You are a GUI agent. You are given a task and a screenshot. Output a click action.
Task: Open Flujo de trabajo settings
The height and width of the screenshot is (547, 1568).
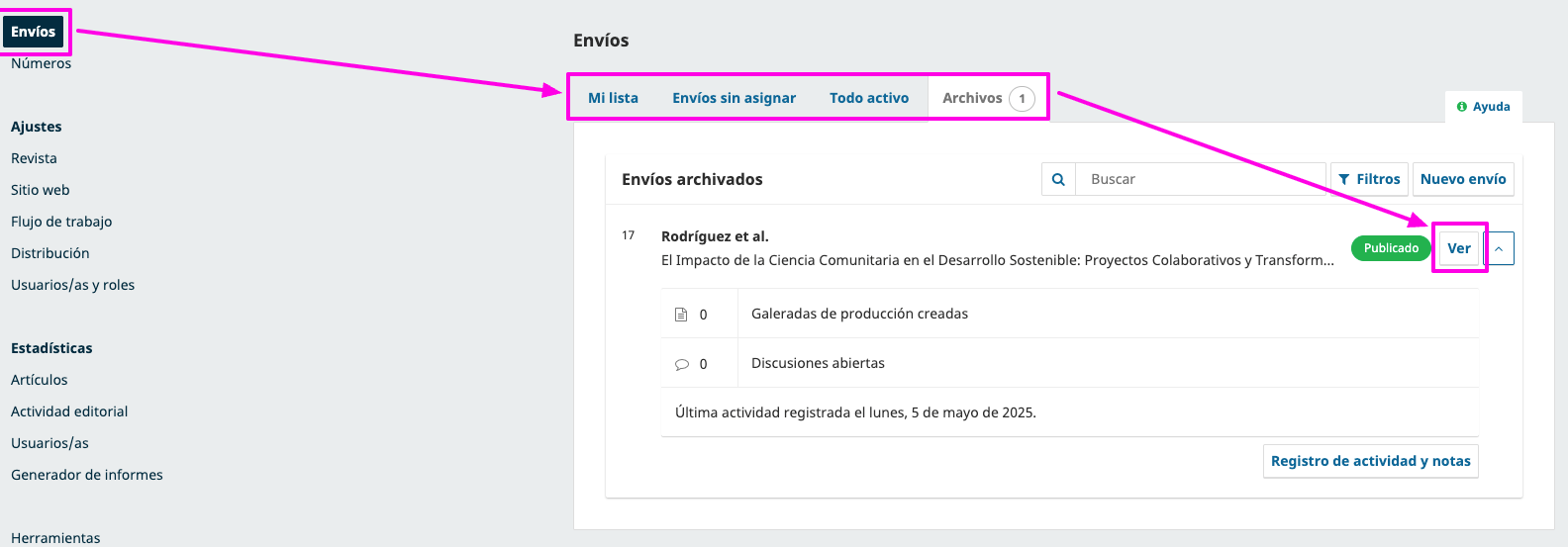[x=61, y=222]
